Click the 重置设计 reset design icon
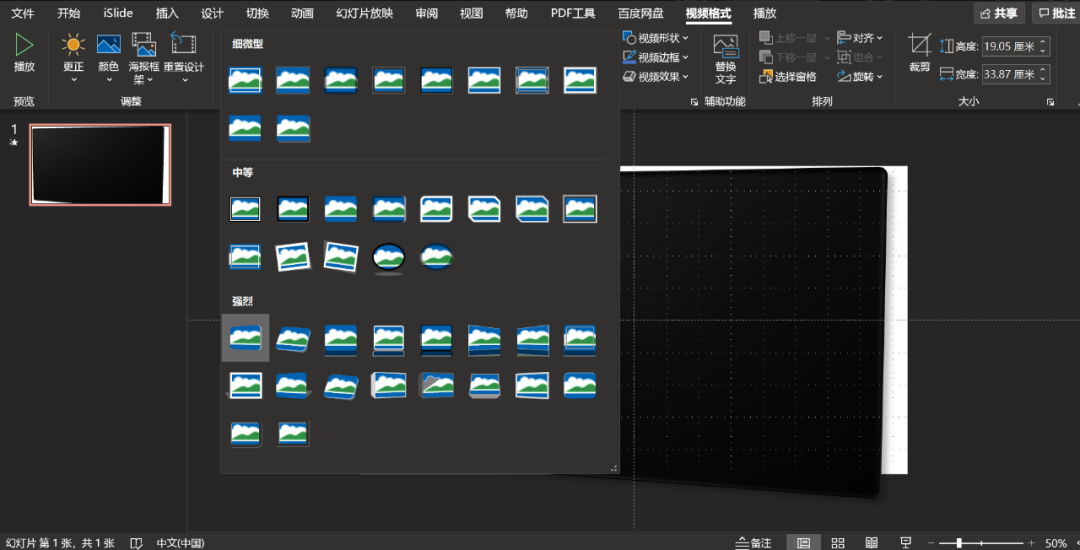This screenshot has height=550, width=1080. pyautogui.click(x=183, y=45)
